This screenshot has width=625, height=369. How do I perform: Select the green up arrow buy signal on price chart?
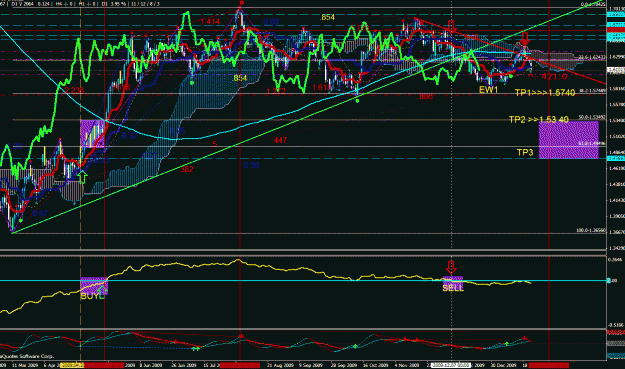82,177
